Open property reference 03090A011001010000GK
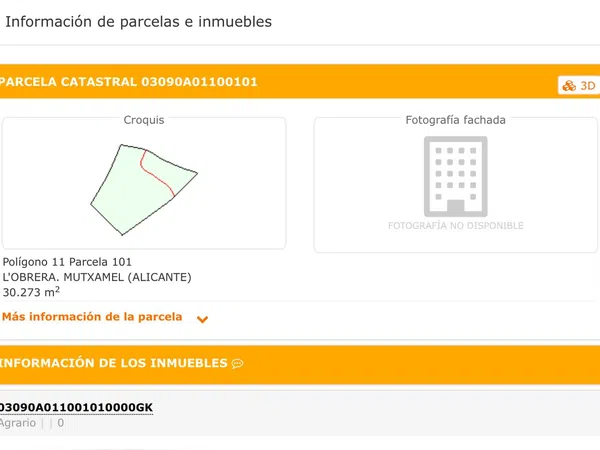The image size is (600, 450). coord(76,407)
